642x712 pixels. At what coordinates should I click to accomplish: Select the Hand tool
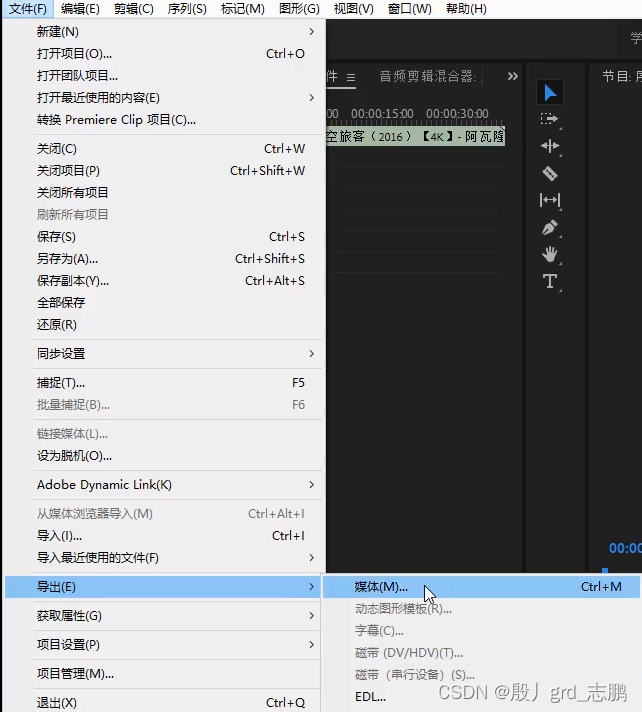[x=550, y=254]
